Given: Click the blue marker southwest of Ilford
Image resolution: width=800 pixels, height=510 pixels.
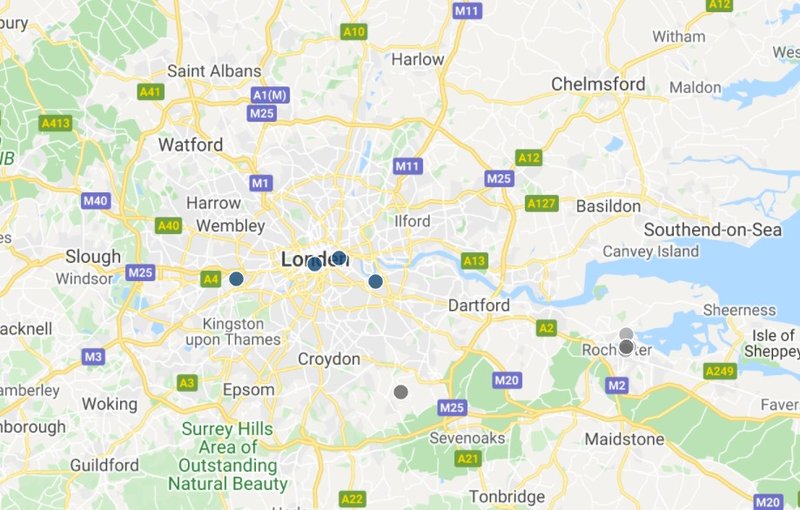Looking at the screenshot, I should tap(376, 281).
